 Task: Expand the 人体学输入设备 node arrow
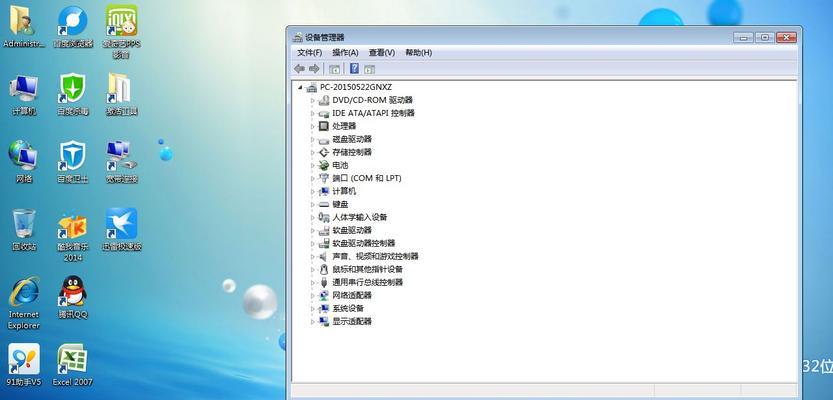tap(312, 217)
